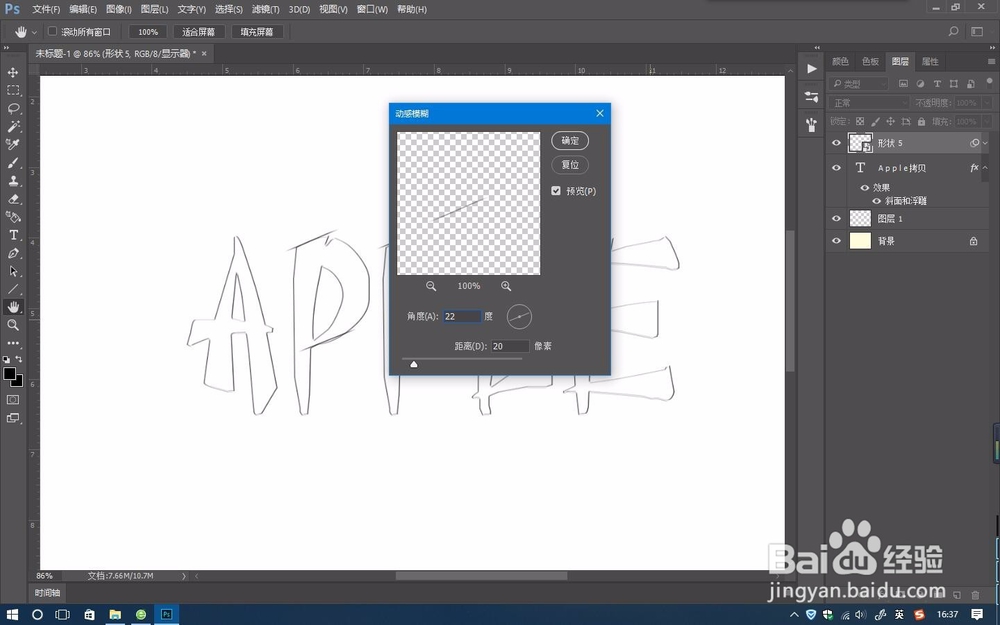Select the Line tool
Image resolution: width=1000 pixels, height=625 pixels.
[x=13, y=289]
